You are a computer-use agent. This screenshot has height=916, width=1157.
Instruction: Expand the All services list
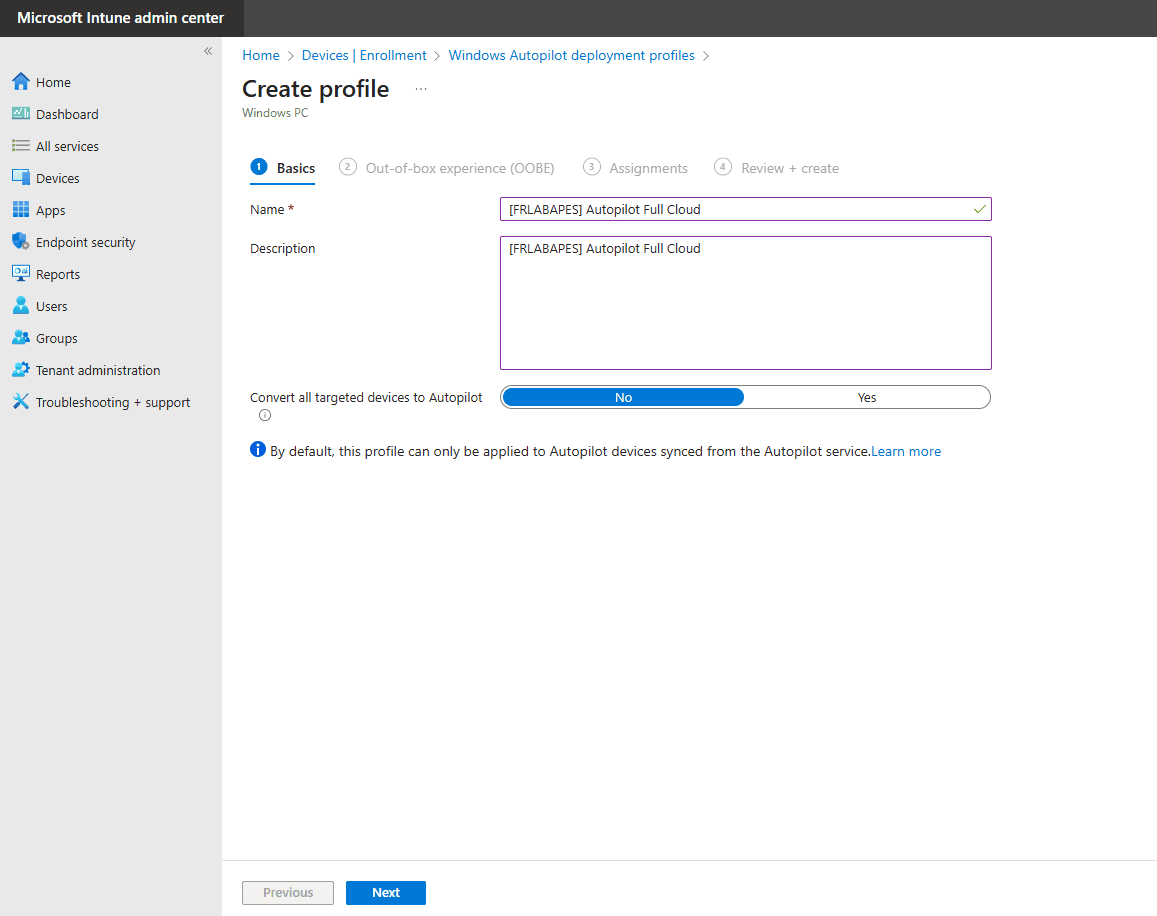[22, 146]
